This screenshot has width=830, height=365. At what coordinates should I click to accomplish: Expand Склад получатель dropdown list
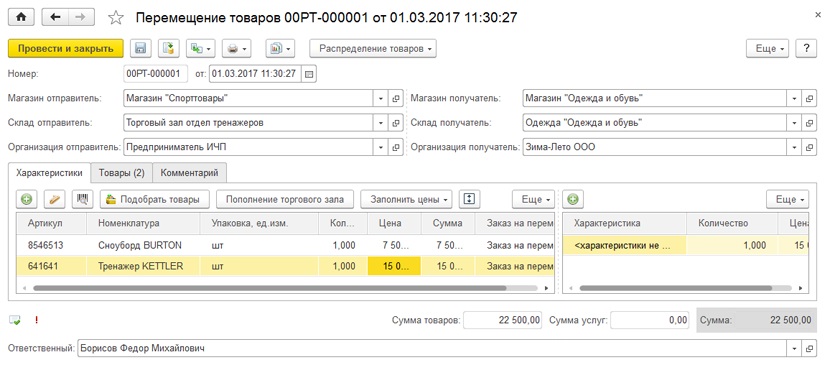pyautogui.click(x=794, y=123)
